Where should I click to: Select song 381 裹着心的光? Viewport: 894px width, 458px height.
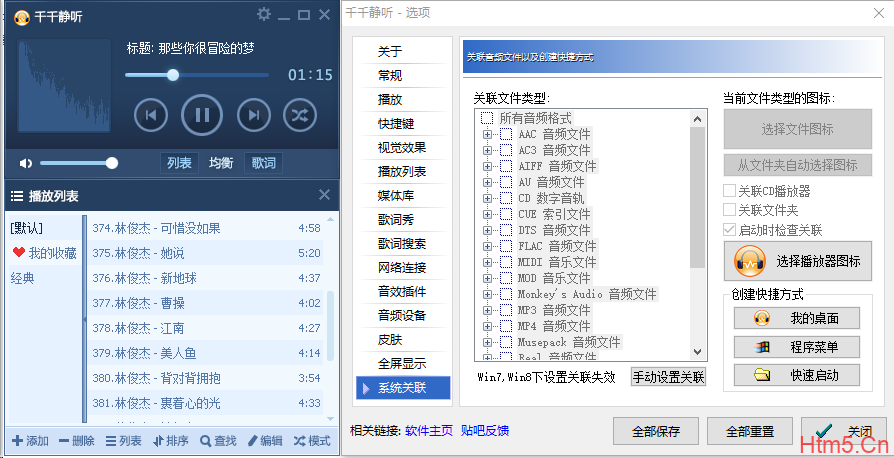tap(206, 403)
